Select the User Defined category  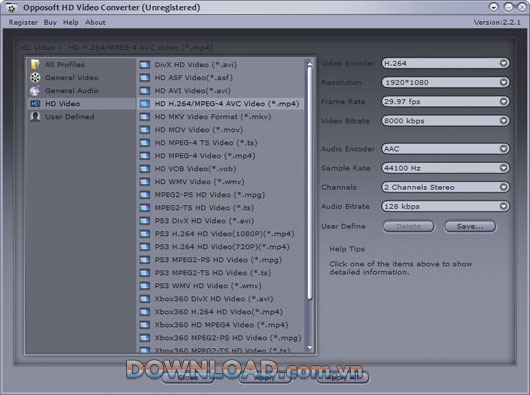click(81, 117)
